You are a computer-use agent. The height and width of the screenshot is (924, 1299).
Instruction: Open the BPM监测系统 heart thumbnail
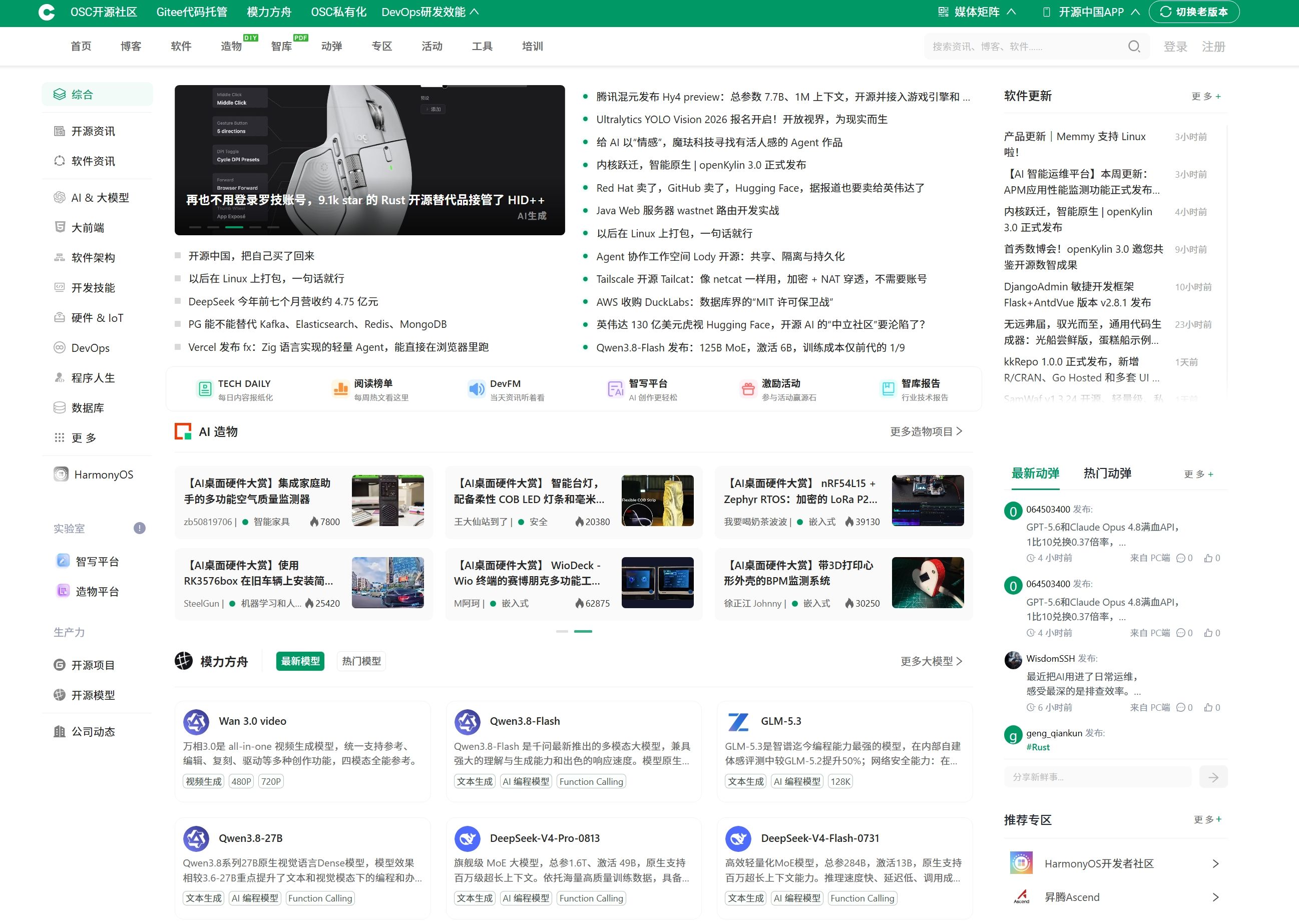point(928,583)
